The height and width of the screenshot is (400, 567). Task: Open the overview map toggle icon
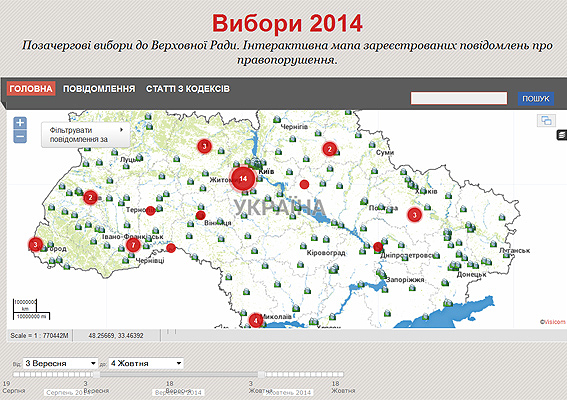pos(546,120)
